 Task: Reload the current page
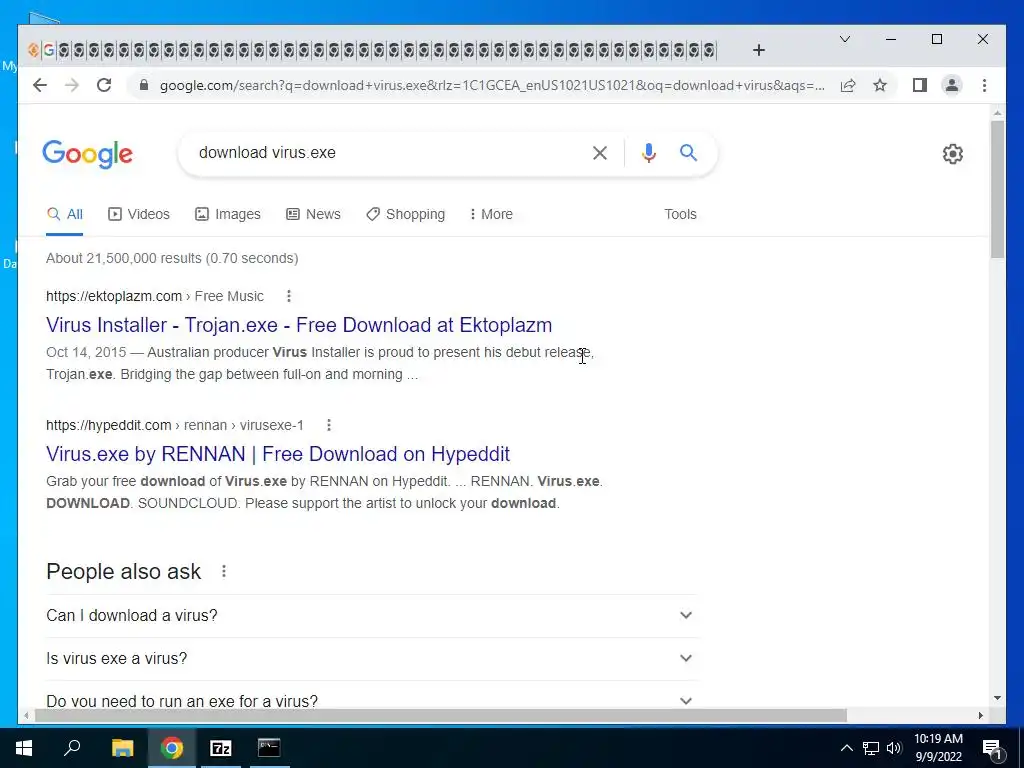click(104, 85)
